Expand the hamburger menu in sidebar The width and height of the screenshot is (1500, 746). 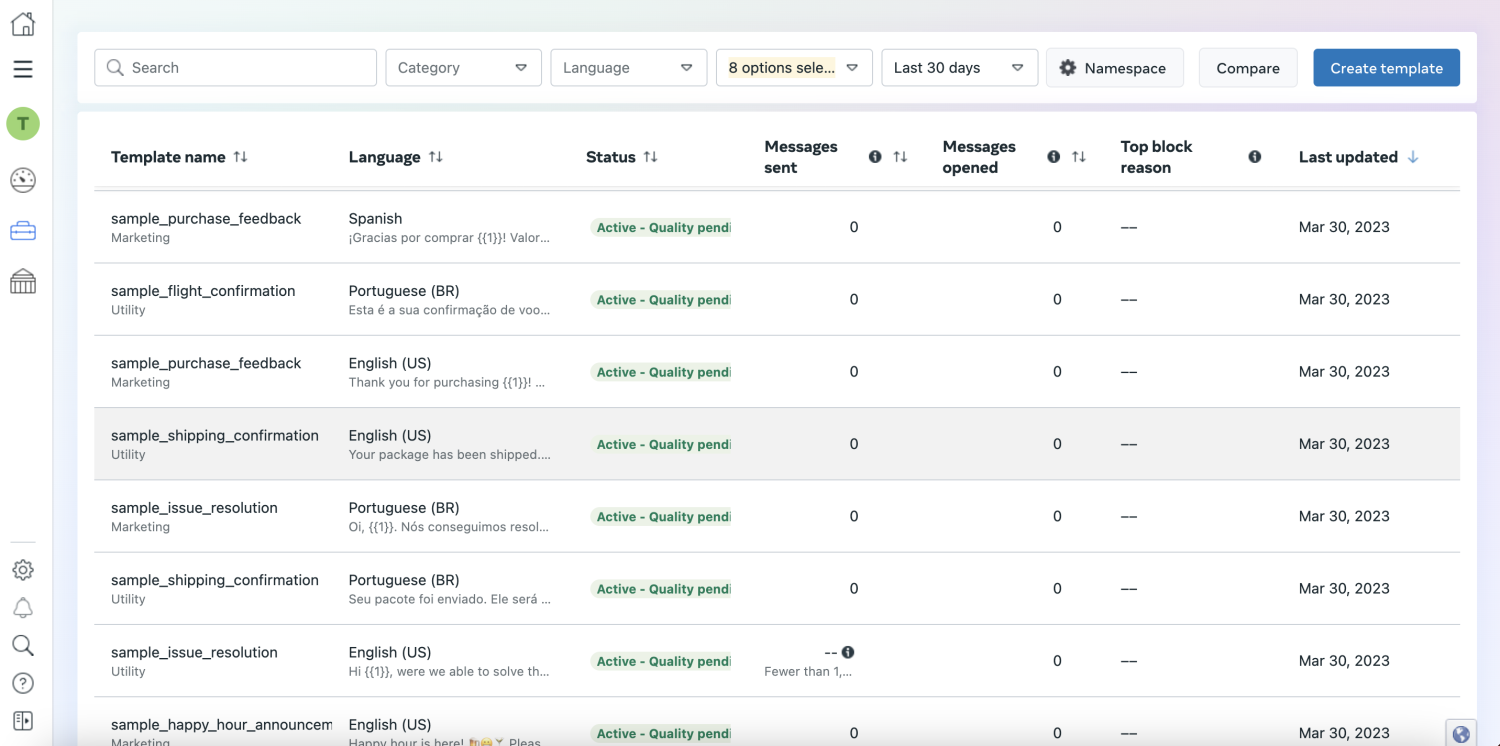point(23,69)
